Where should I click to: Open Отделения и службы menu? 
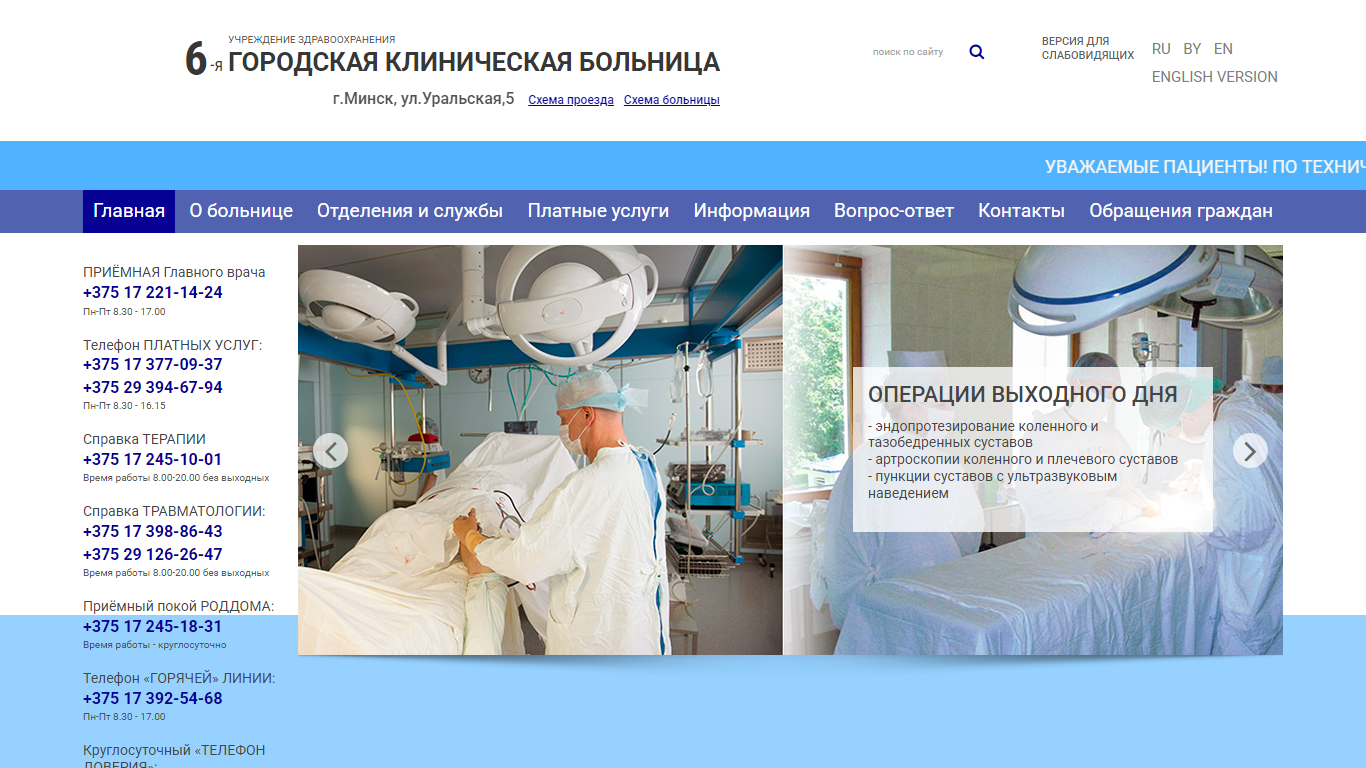click(x=410, y=211)
